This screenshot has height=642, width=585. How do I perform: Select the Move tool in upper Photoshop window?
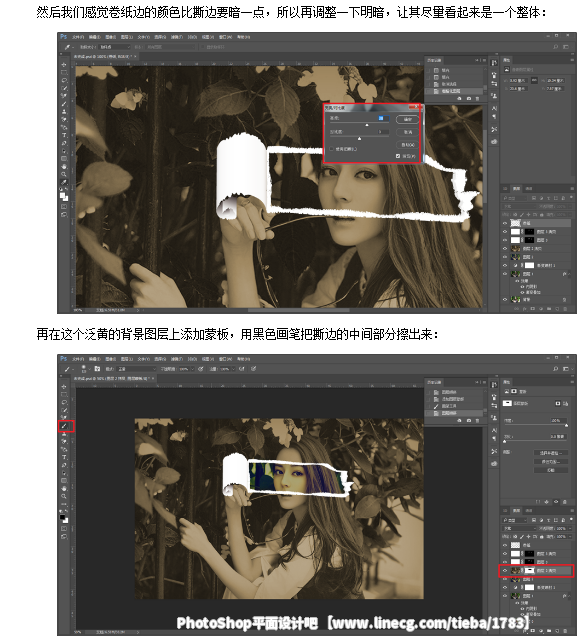[x=64, y=65]
